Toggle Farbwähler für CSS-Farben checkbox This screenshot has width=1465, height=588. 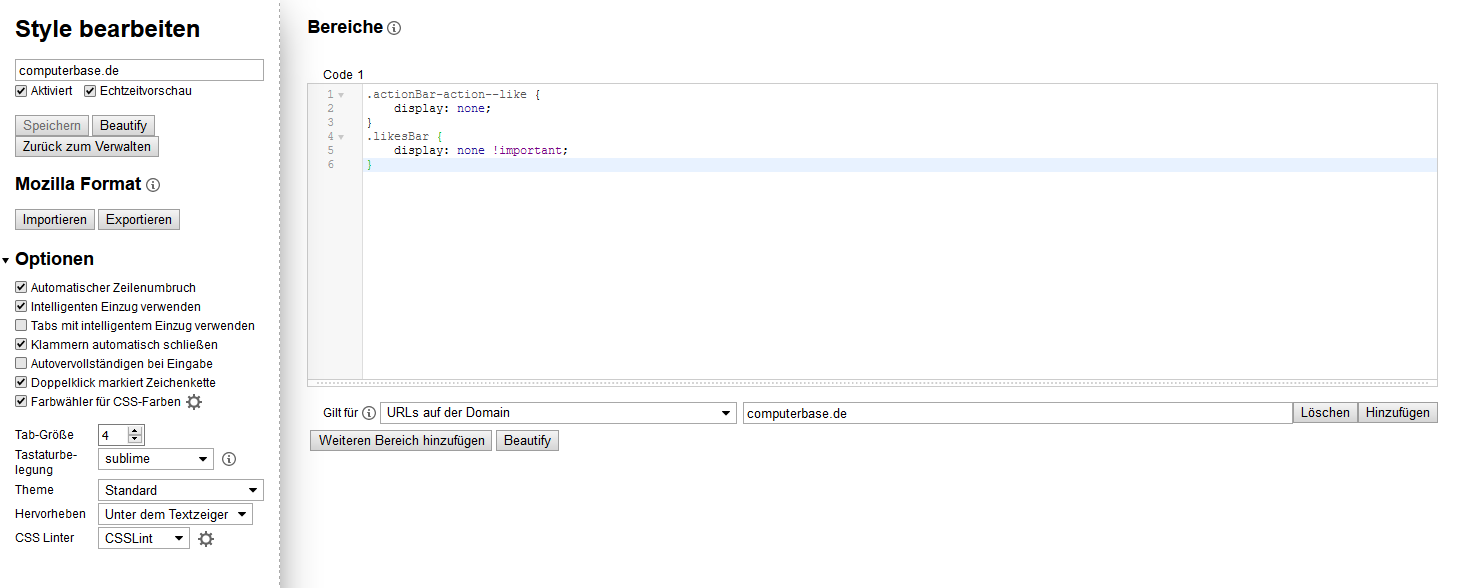[21, 402]
